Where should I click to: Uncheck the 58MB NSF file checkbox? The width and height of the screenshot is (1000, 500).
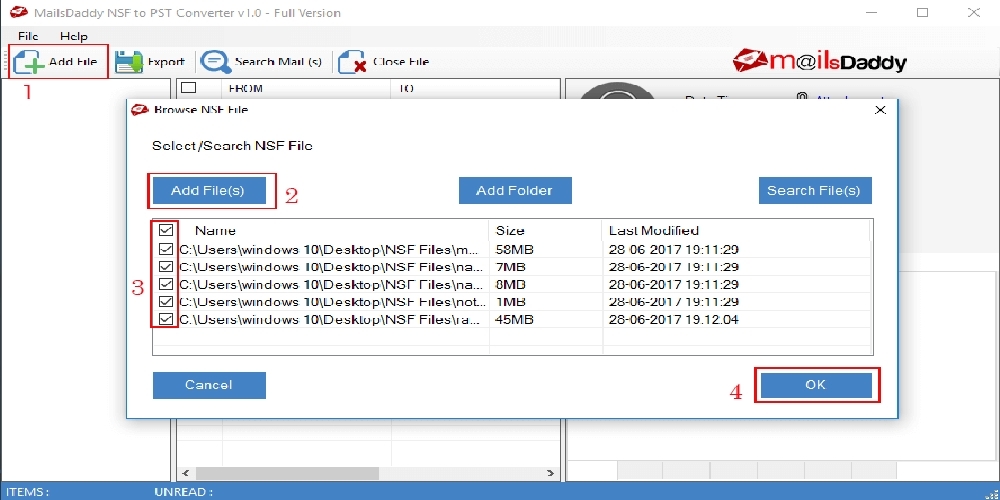tap(166, 249)
